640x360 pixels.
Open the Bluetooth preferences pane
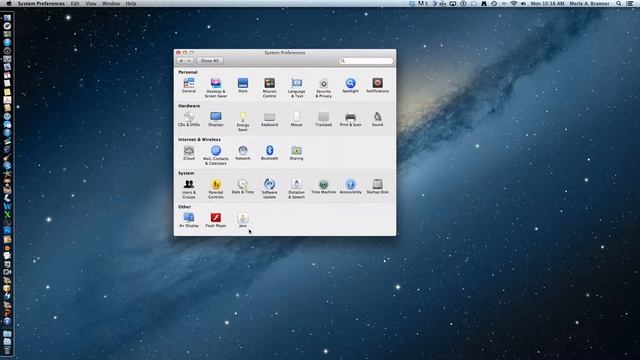point(269,153)
